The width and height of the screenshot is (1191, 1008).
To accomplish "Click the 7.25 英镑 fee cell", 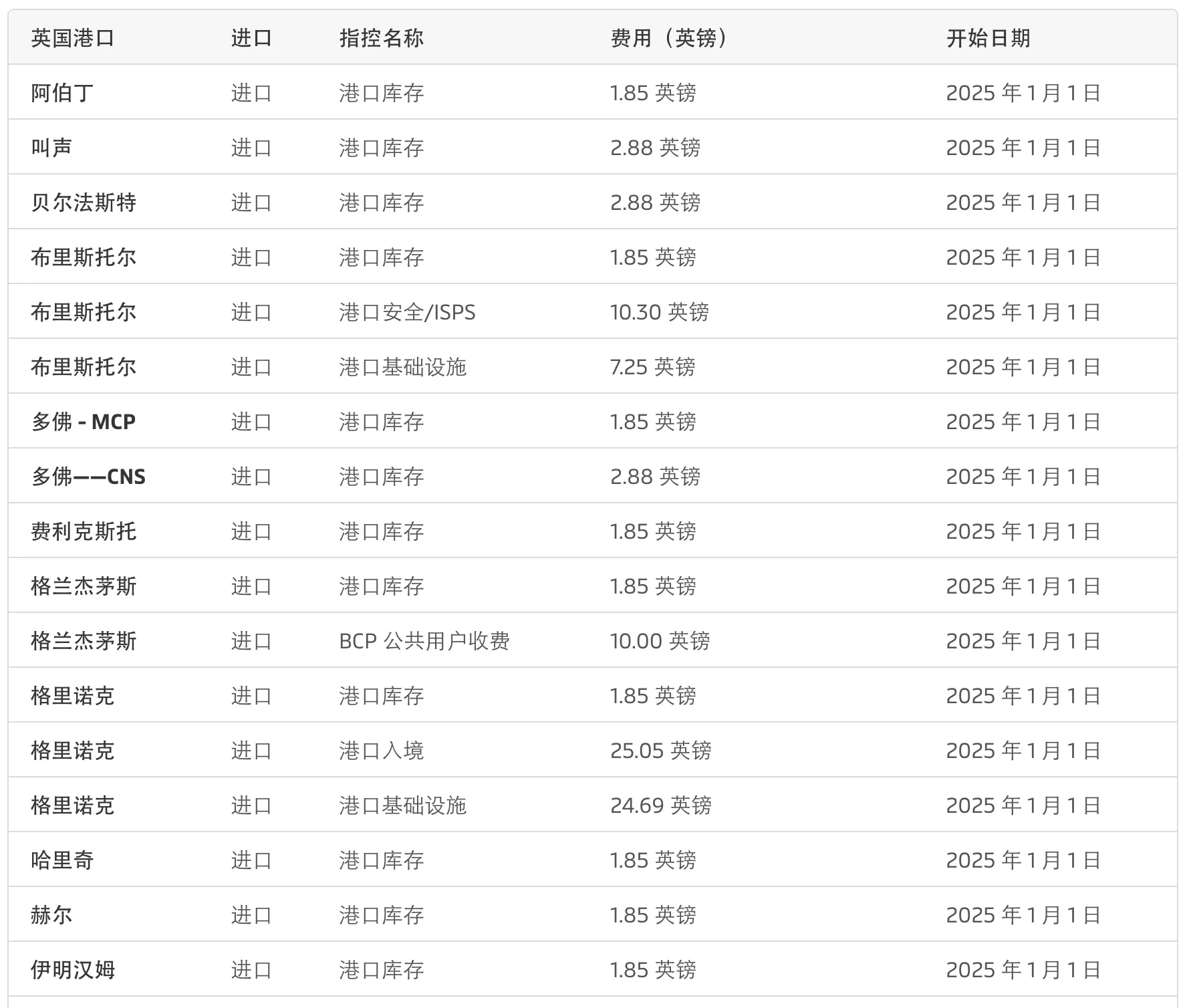I will (x=652, y=367).
